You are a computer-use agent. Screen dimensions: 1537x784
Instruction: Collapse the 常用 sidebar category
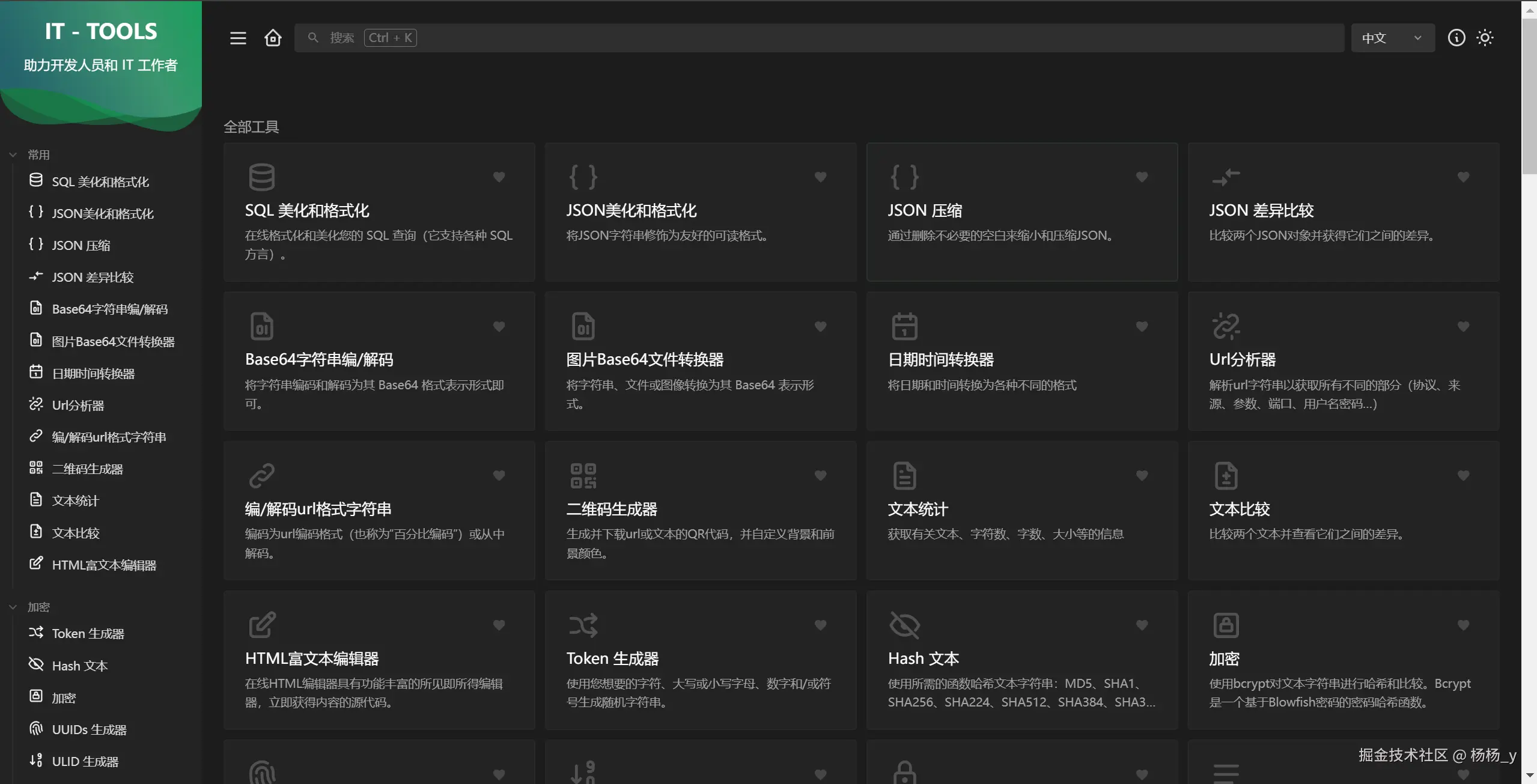coord(30,154)
